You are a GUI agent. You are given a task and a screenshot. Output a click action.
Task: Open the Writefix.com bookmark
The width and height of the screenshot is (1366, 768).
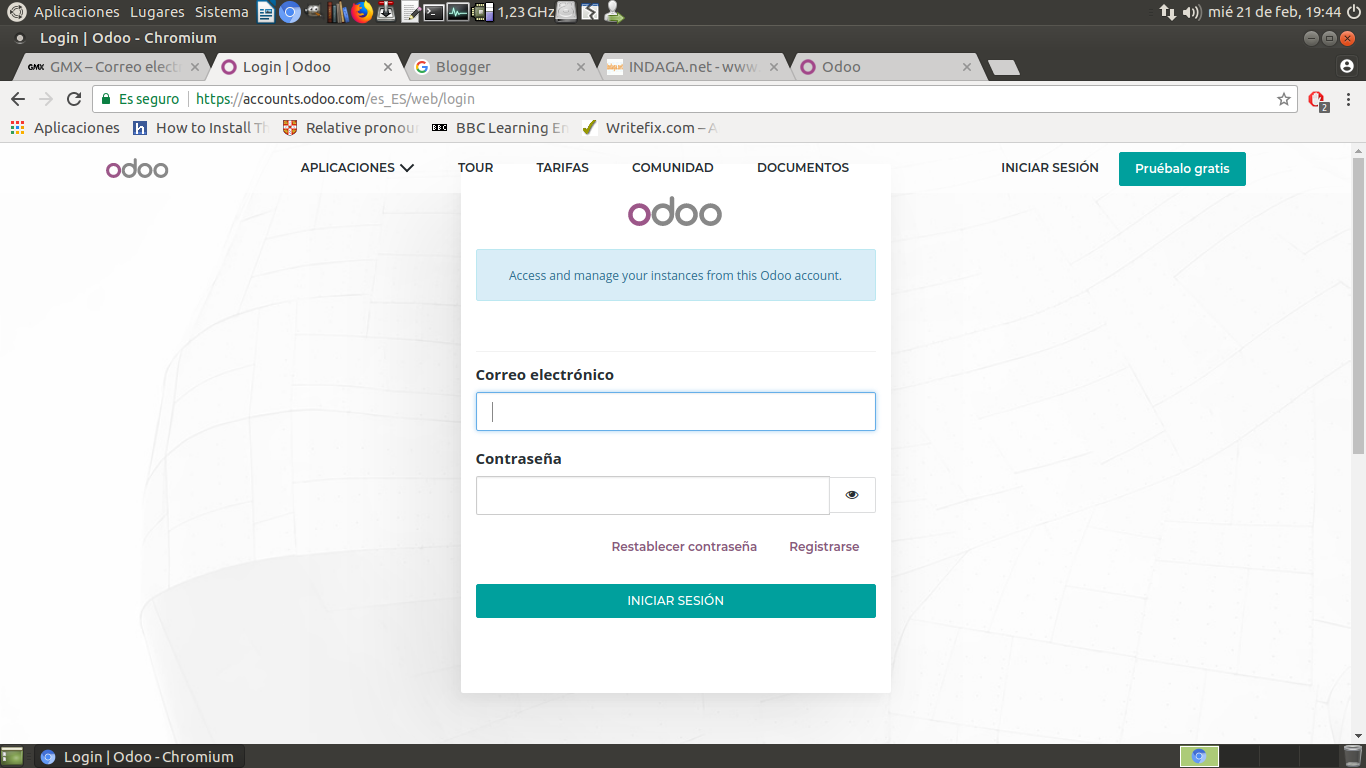(649, 128)
